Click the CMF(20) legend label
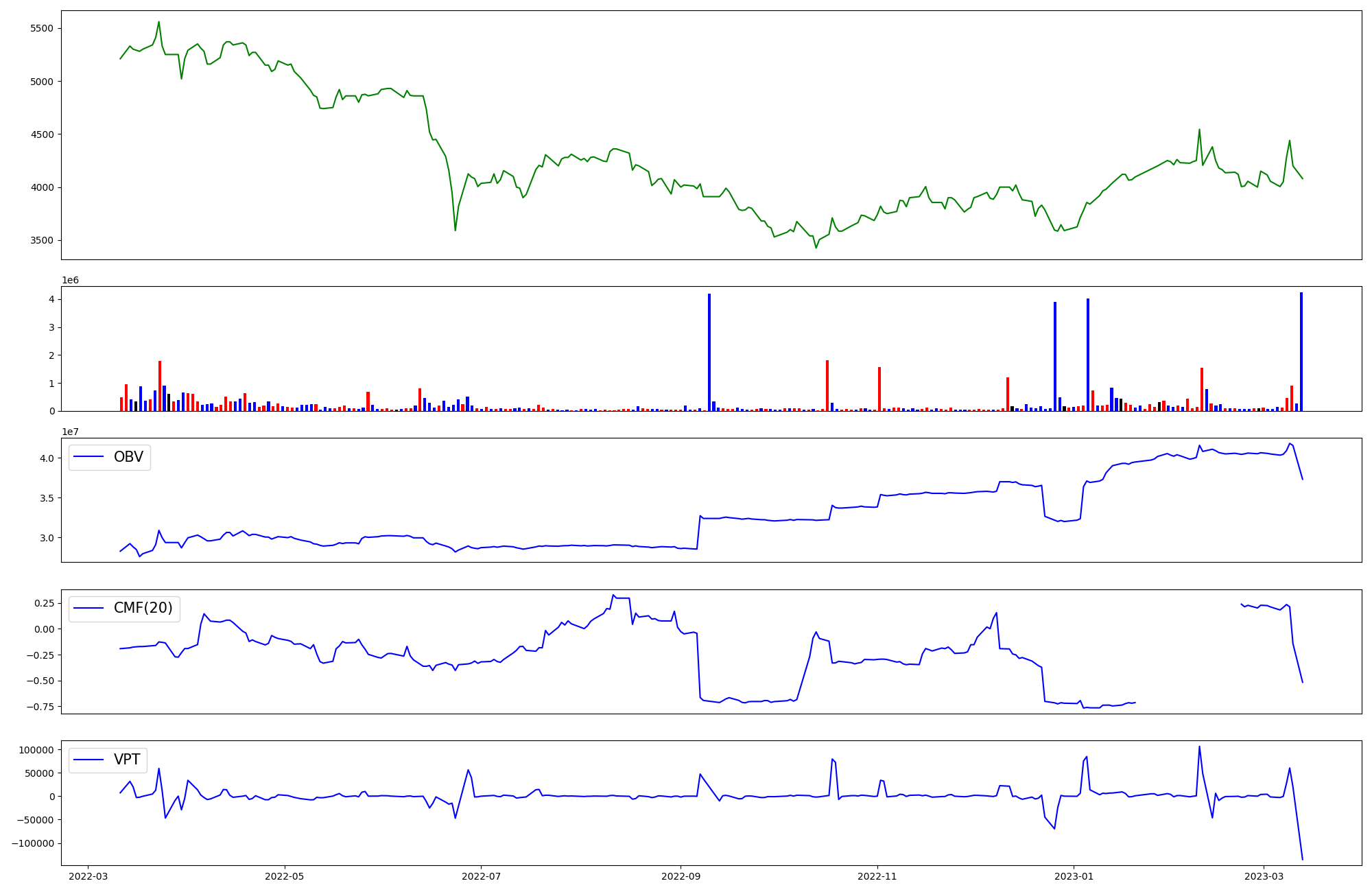This screenshot has height=892, width=1372. (143, 608)
